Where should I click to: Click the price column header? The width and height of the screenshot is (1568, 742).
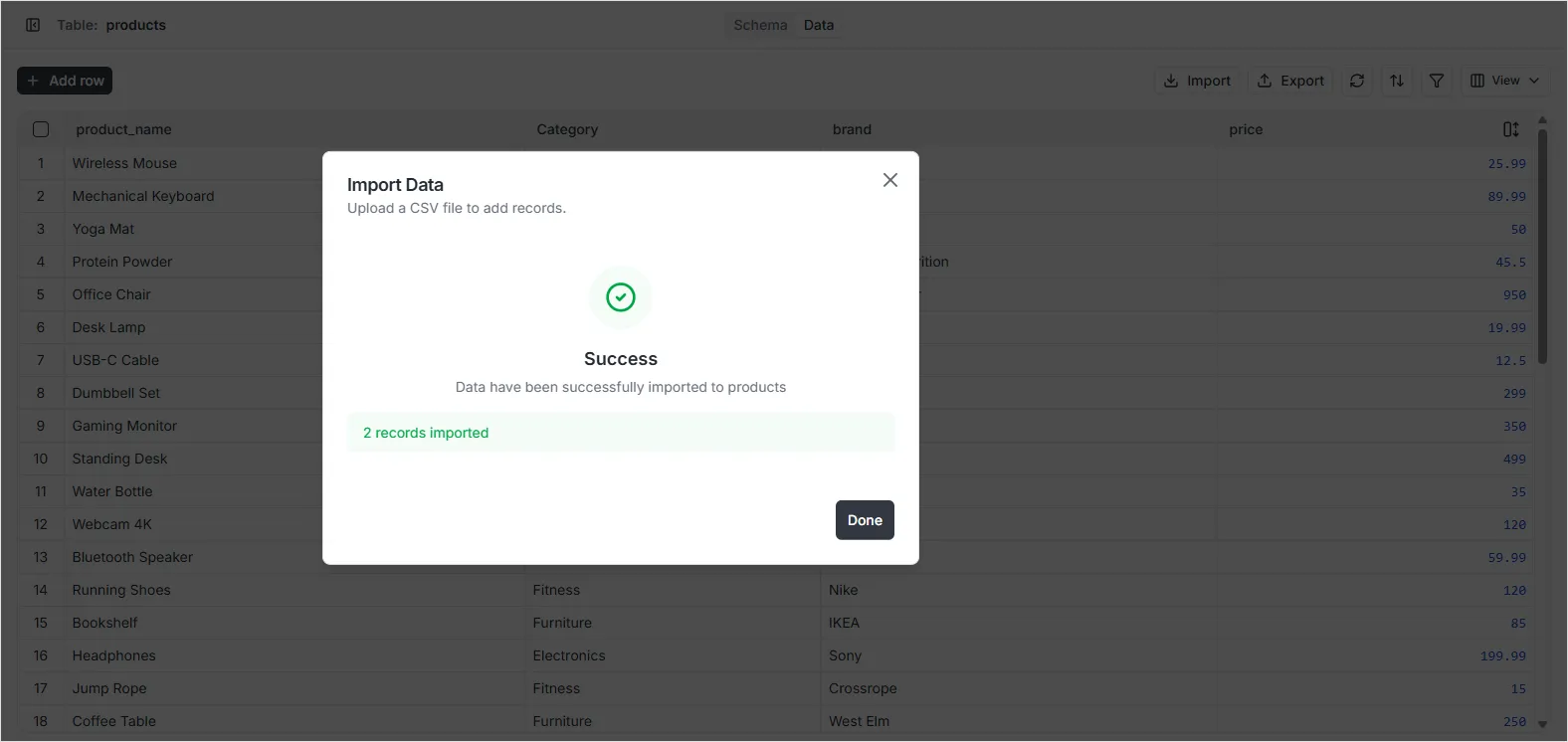pyautogui.click(x=1245, y=129)
